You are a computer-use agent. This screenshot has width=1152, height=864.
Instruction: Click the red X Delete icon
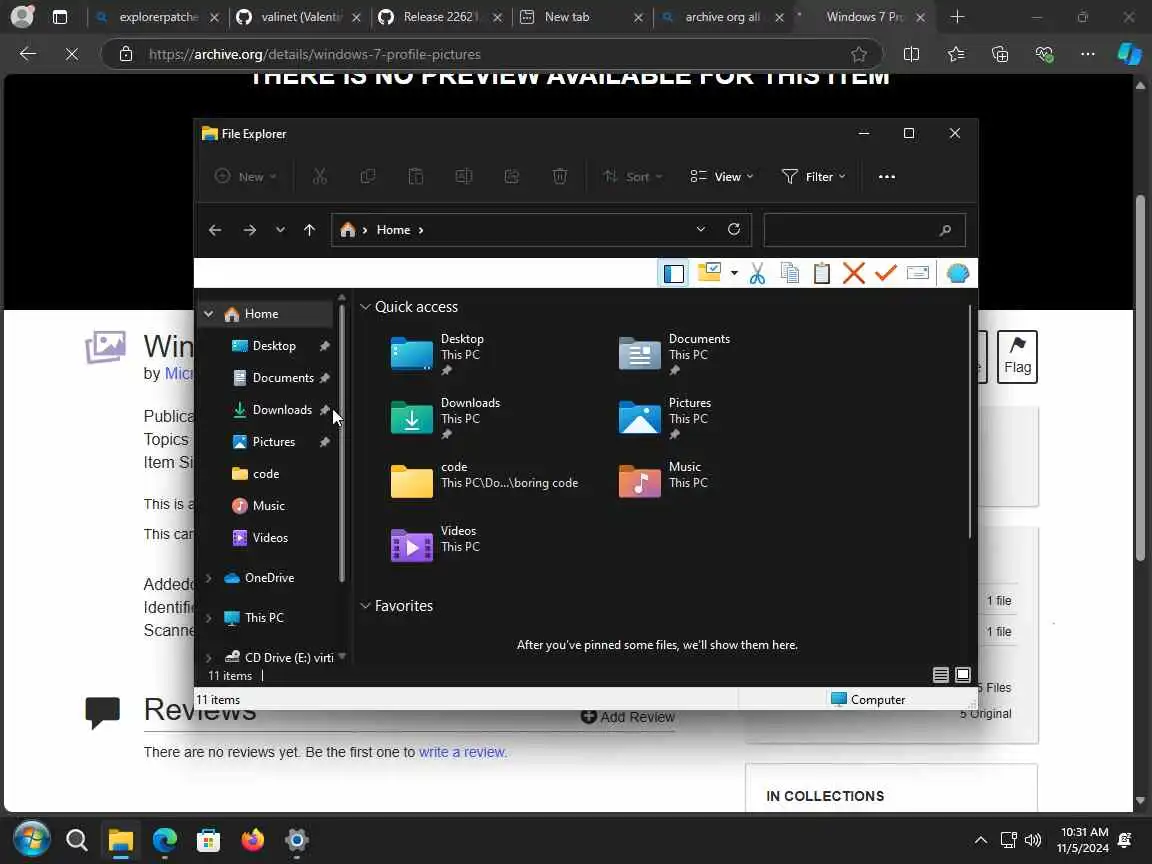pyautogui.click(x=854, y=273)
